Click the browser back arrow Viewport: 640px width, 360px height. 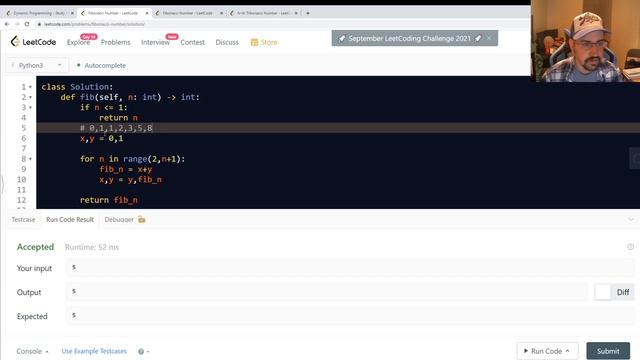coord(7,24)
